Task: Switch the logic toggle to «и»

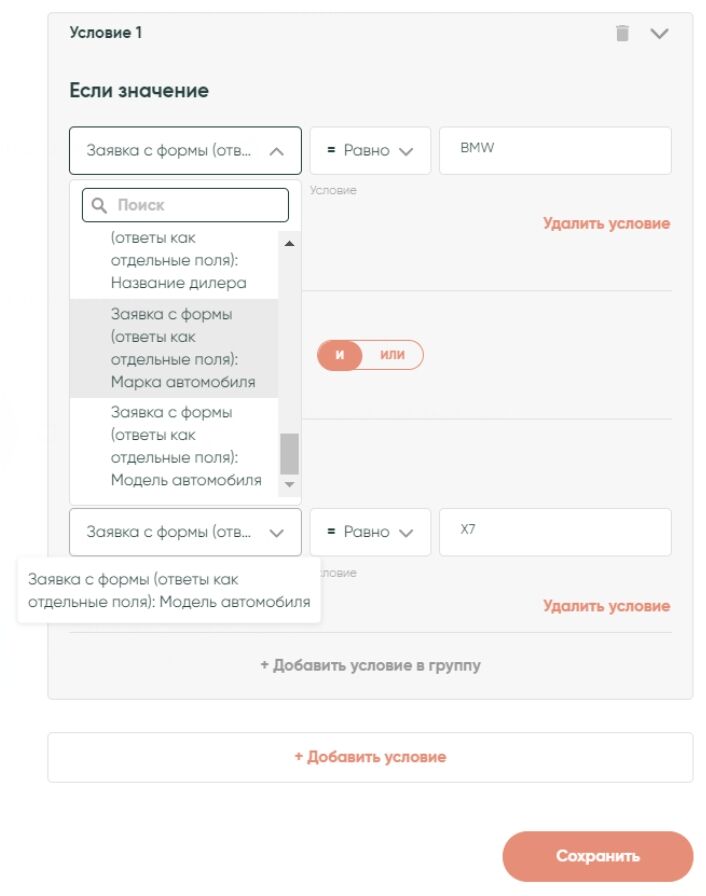Action: [x=340, y=355]
